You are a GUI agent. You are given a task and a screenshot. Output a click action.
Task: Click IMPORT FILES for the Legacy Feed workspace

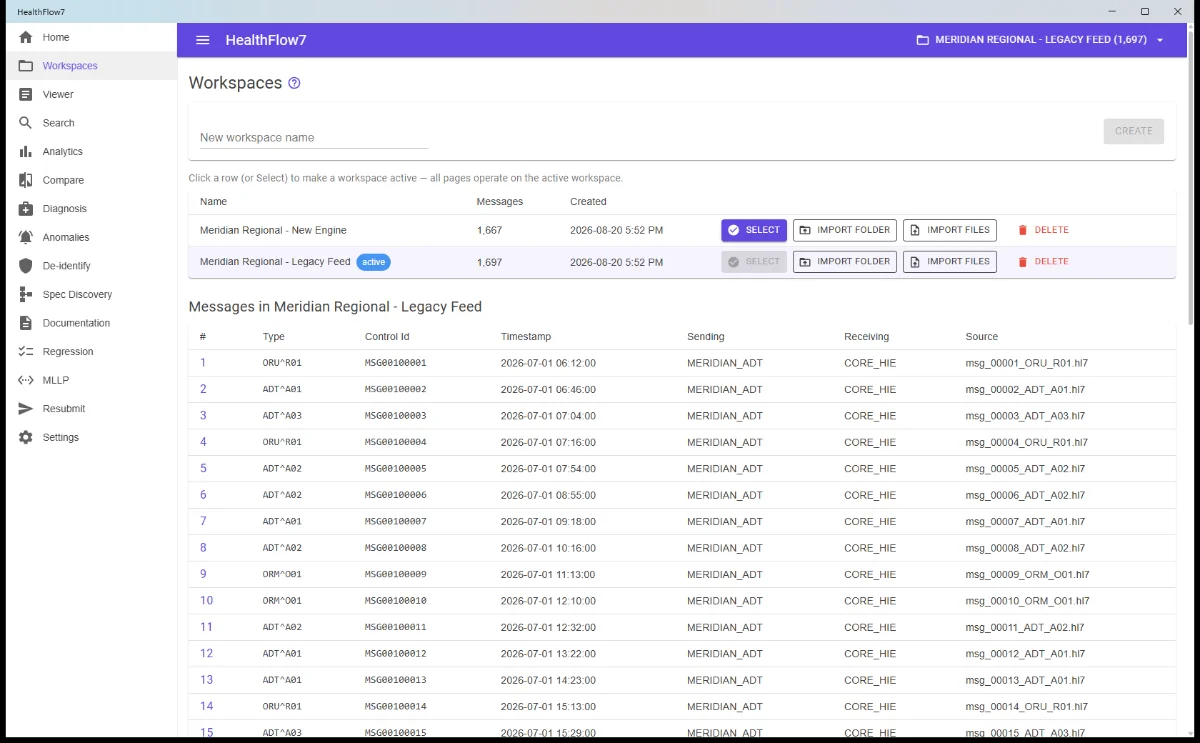click(x=950, y=262)
